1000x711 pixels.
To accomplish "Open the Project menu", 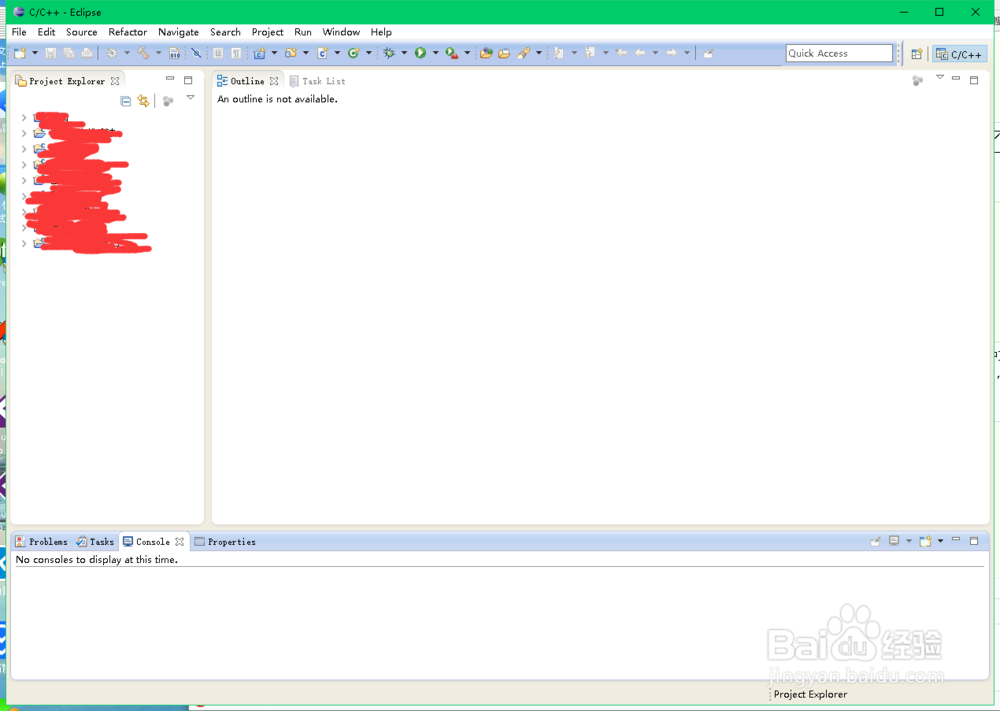I will point(267,32).
